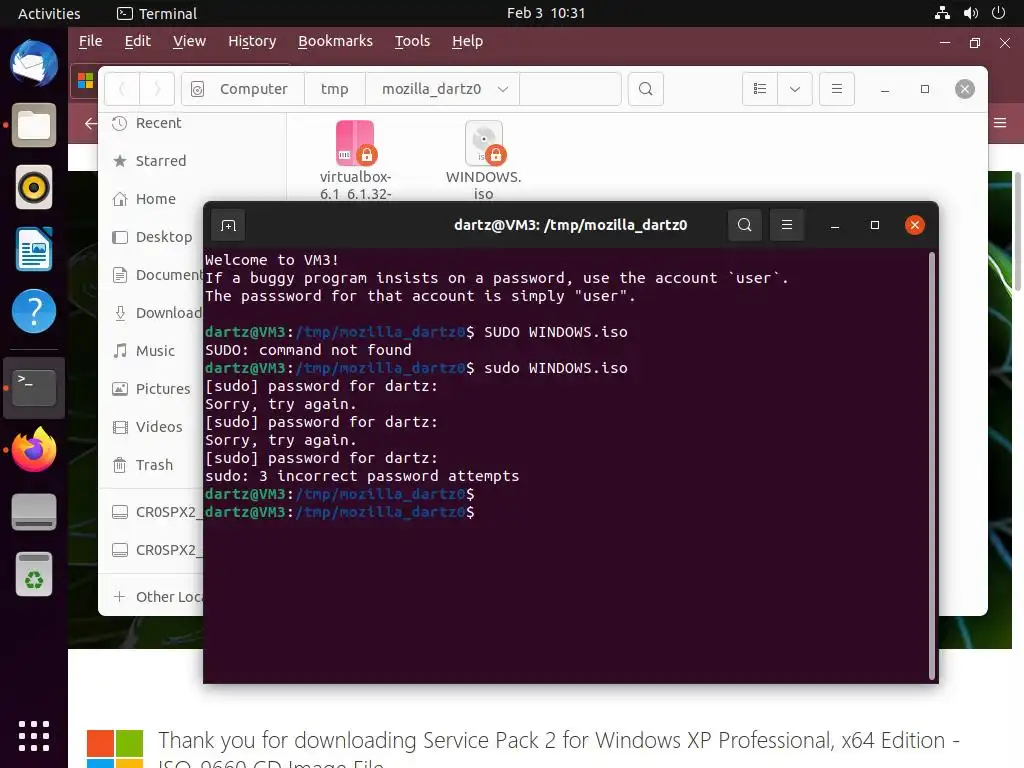Screen dimensions: 1024x768
Task: Launch Rhythmbox from the dock
Action: [x=34, y=187]
